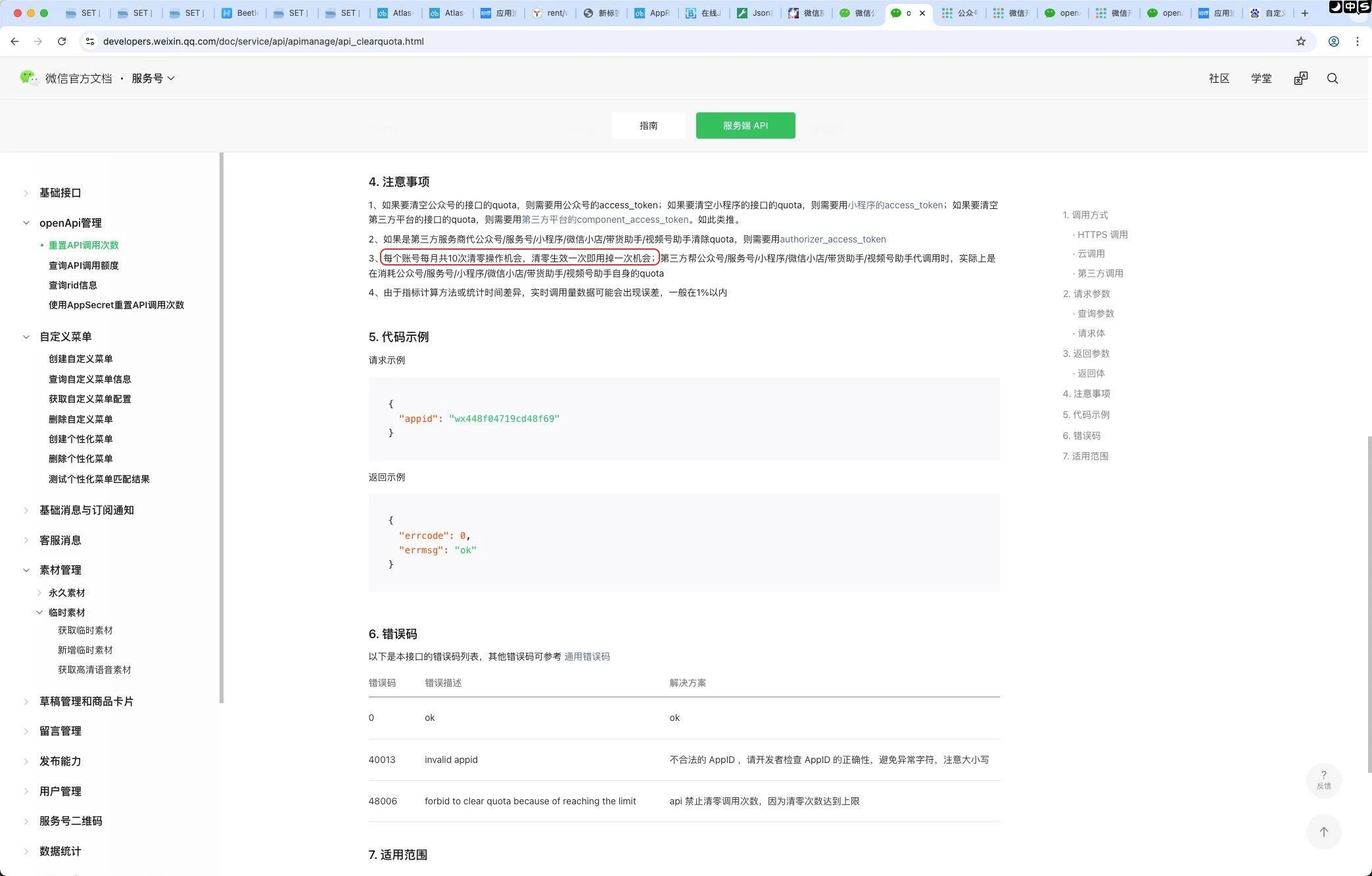Viewport: 1372px width, 876px height.
Task: Select 查询API调用额度 in sidebar
Action: pos(83,265)
